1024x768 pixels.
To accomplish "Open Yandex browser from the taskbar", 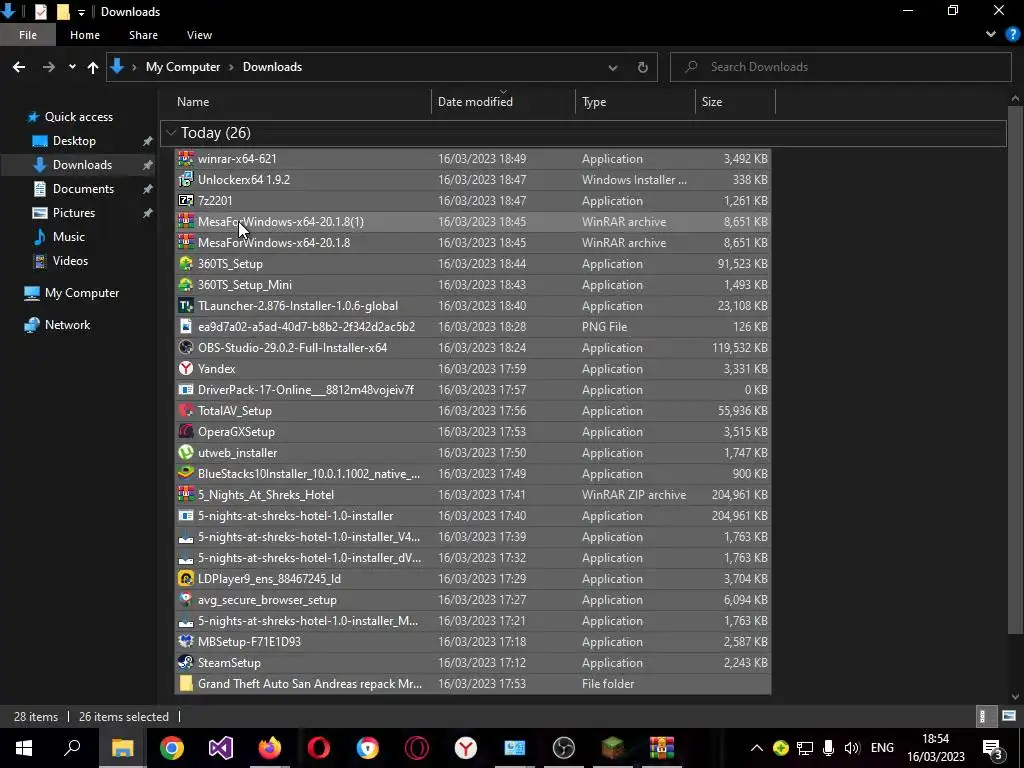I will [466, 748].
